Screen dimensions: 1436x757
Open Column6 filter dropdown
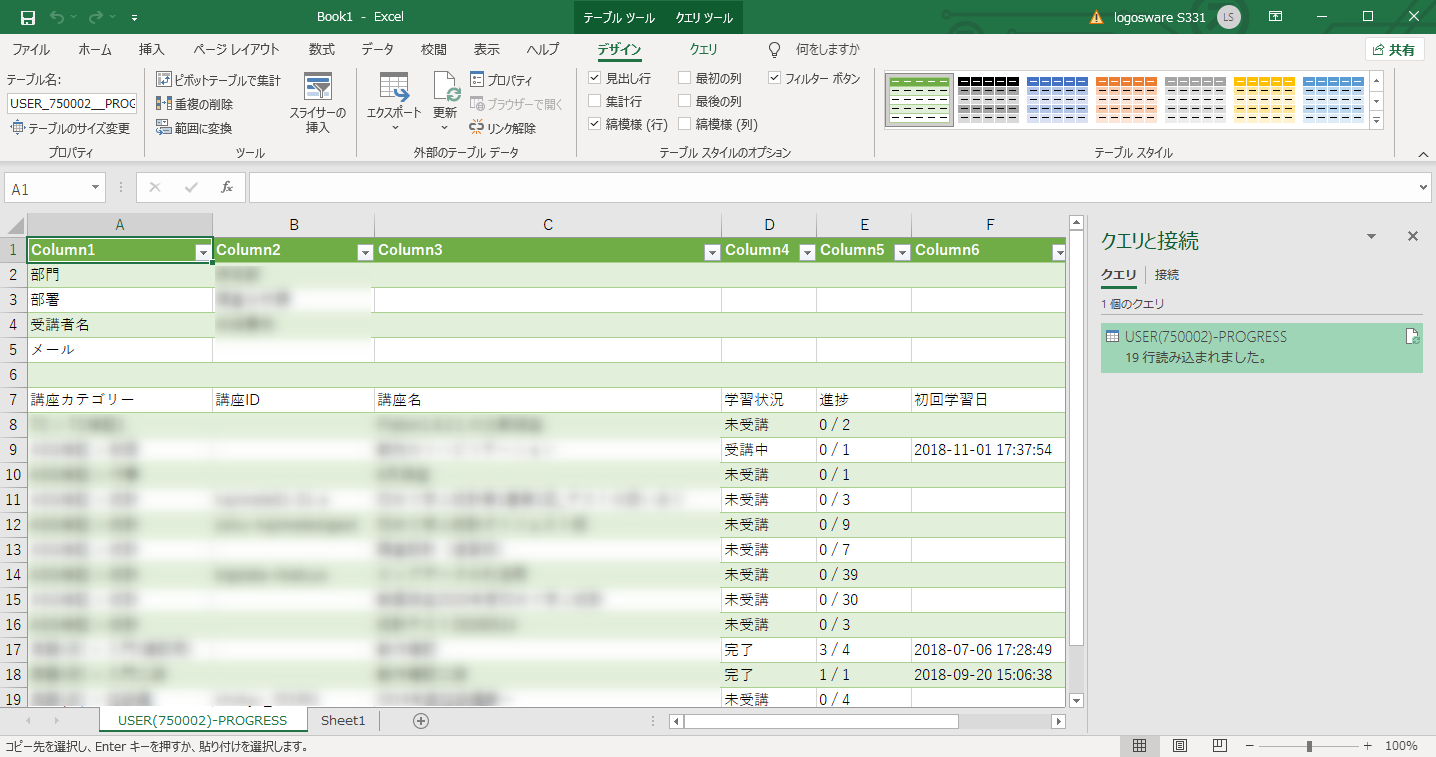point(1059,253)
